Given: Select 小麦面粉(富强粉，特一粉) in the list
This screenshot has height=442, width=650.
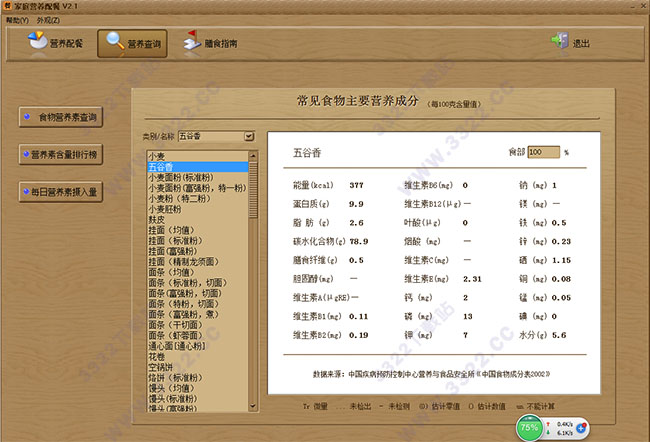Looking at the screenshot, I should pos(197,188).
